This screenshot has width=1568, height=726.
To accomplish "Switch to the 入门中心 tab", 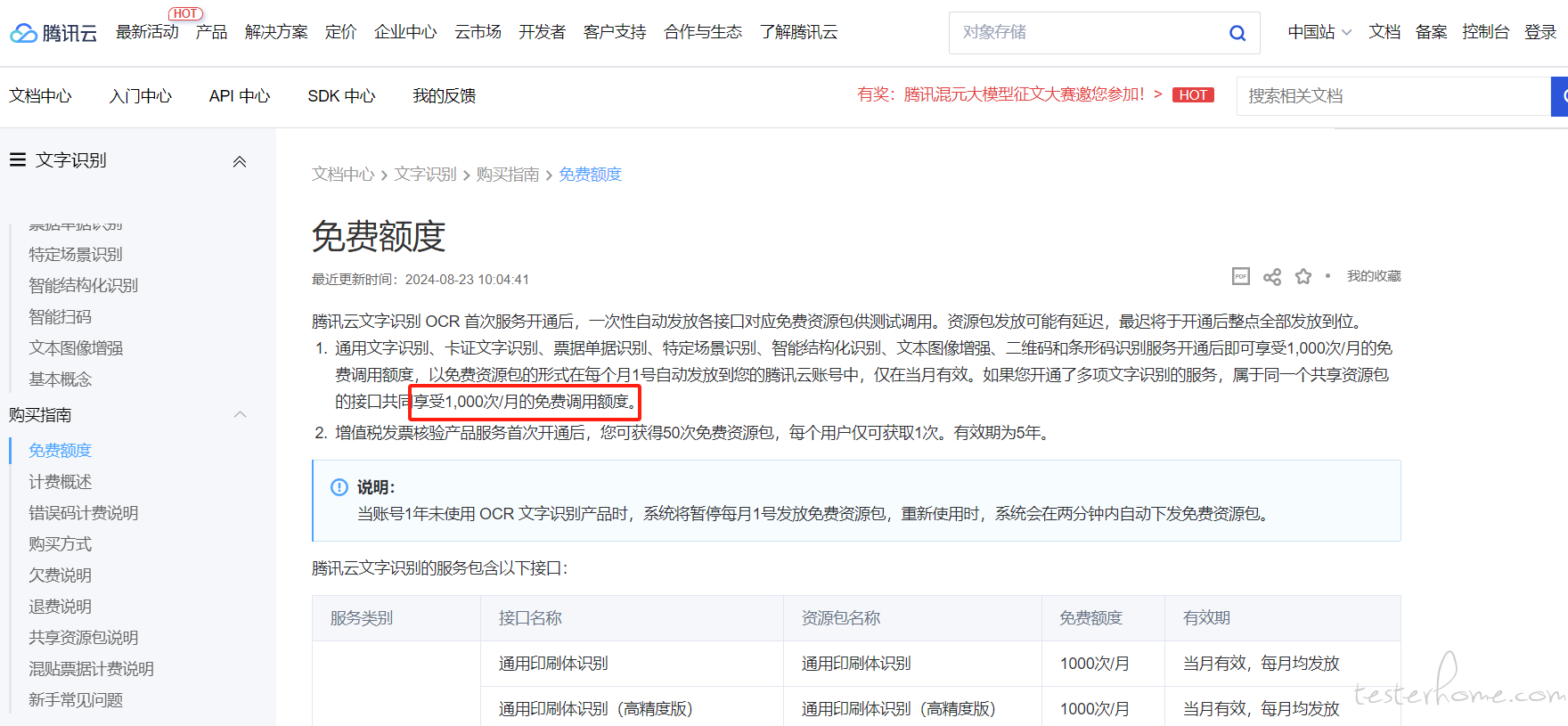I will [x=140, y=96].
